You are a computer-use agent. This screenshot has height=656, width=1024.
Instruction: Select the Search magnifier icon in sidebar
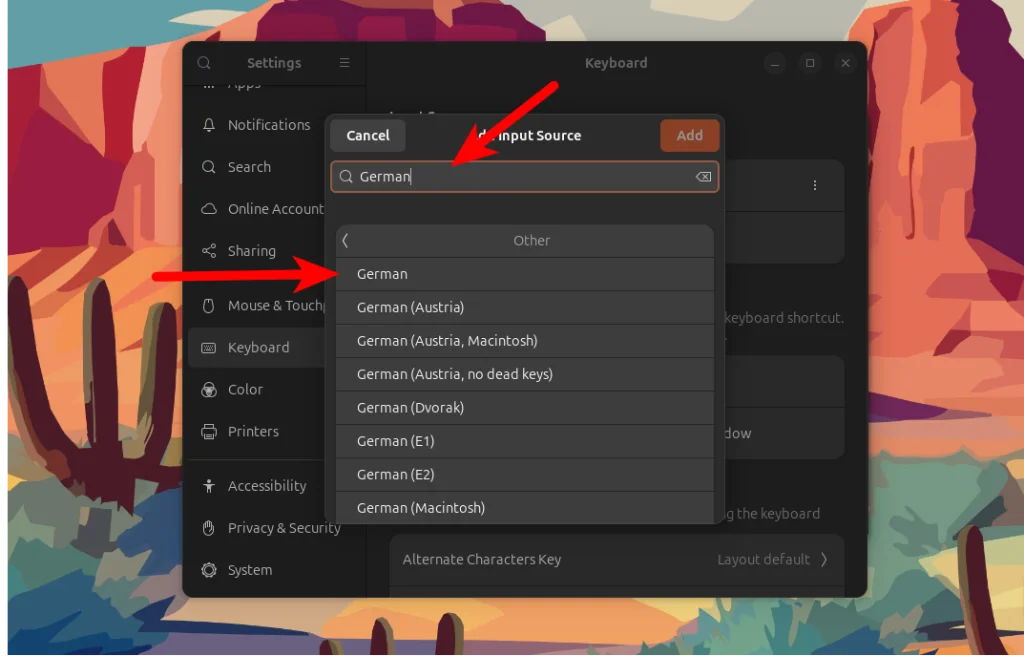[x=208, y=167]
